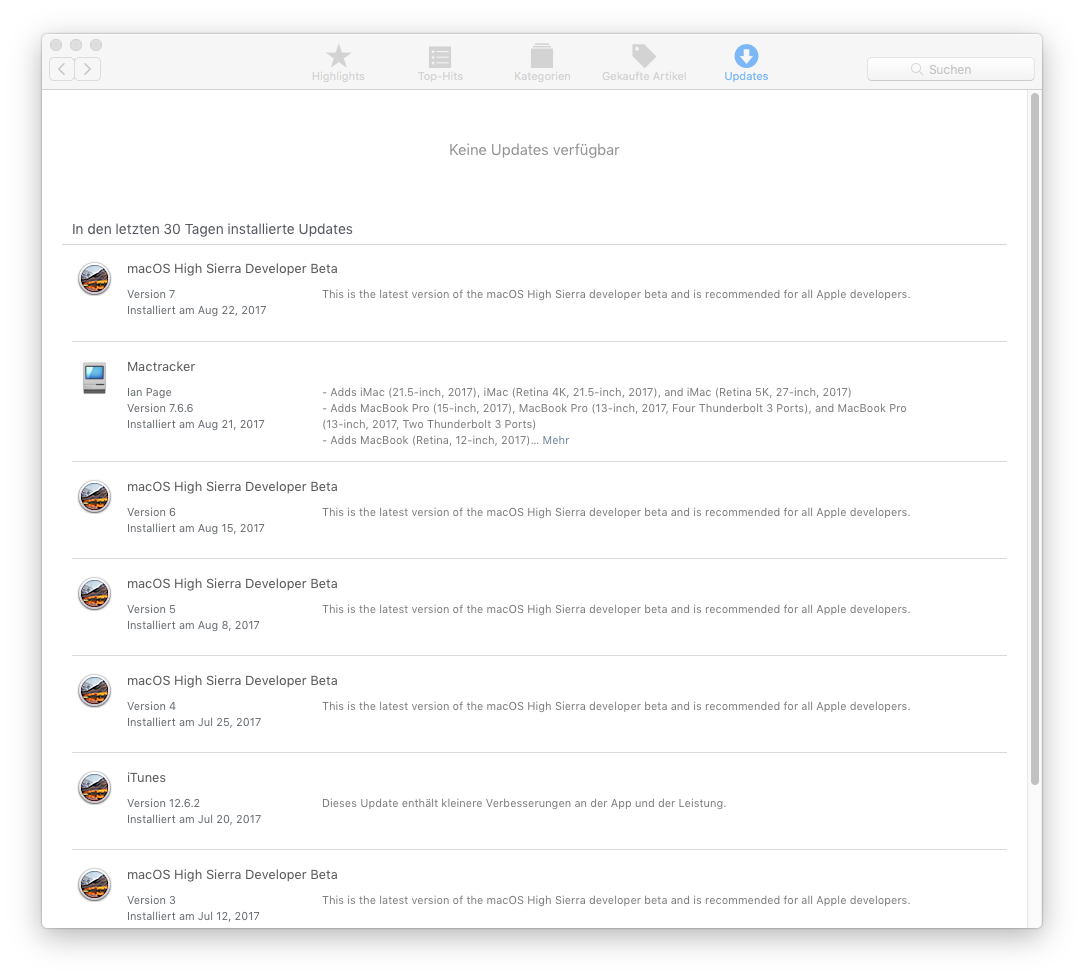Click 'Installiert am Jul 12, 2017'
The width and height of the screenshot is (1084, 978).
pos(193,916)
